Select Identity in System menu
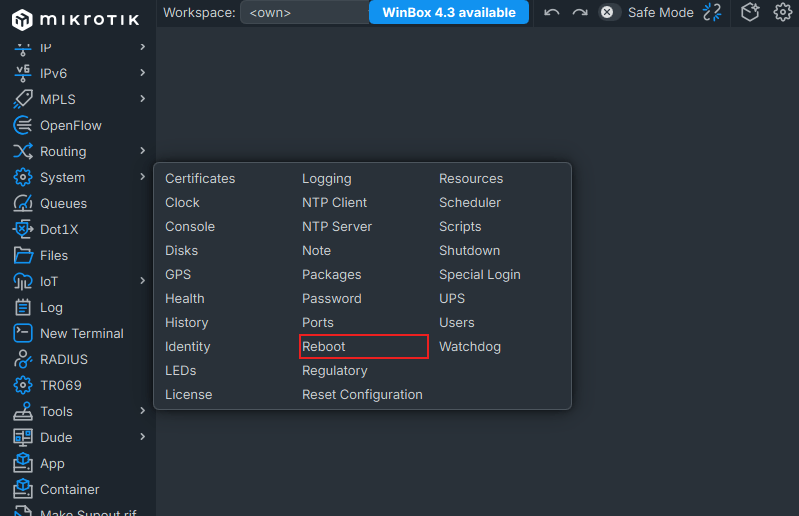This screenshot has height=516, width=799. point(188,347)
